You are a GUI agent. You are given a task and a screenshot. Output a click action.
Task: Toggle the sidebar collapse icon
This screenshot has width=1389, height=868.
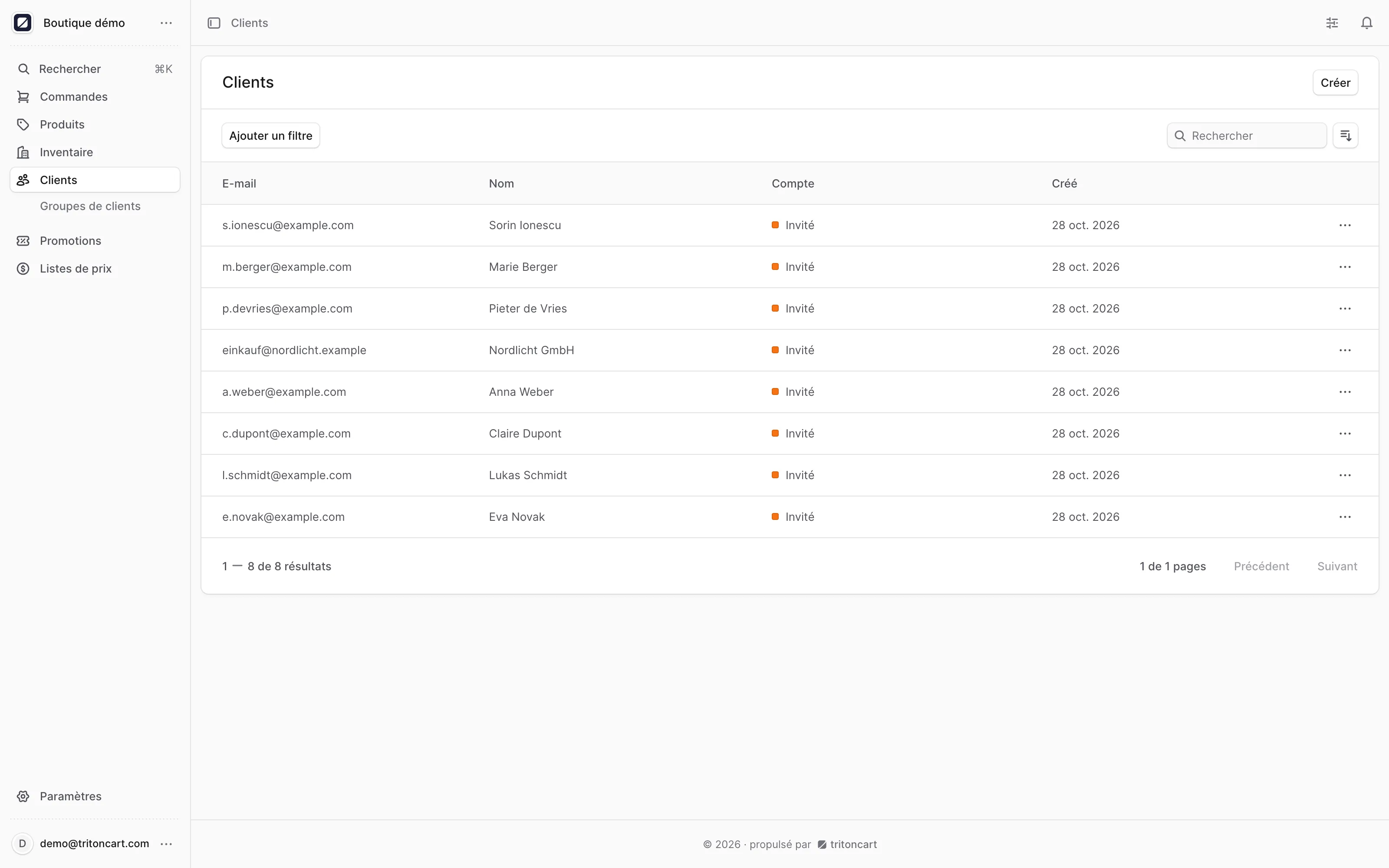point(214,23)
